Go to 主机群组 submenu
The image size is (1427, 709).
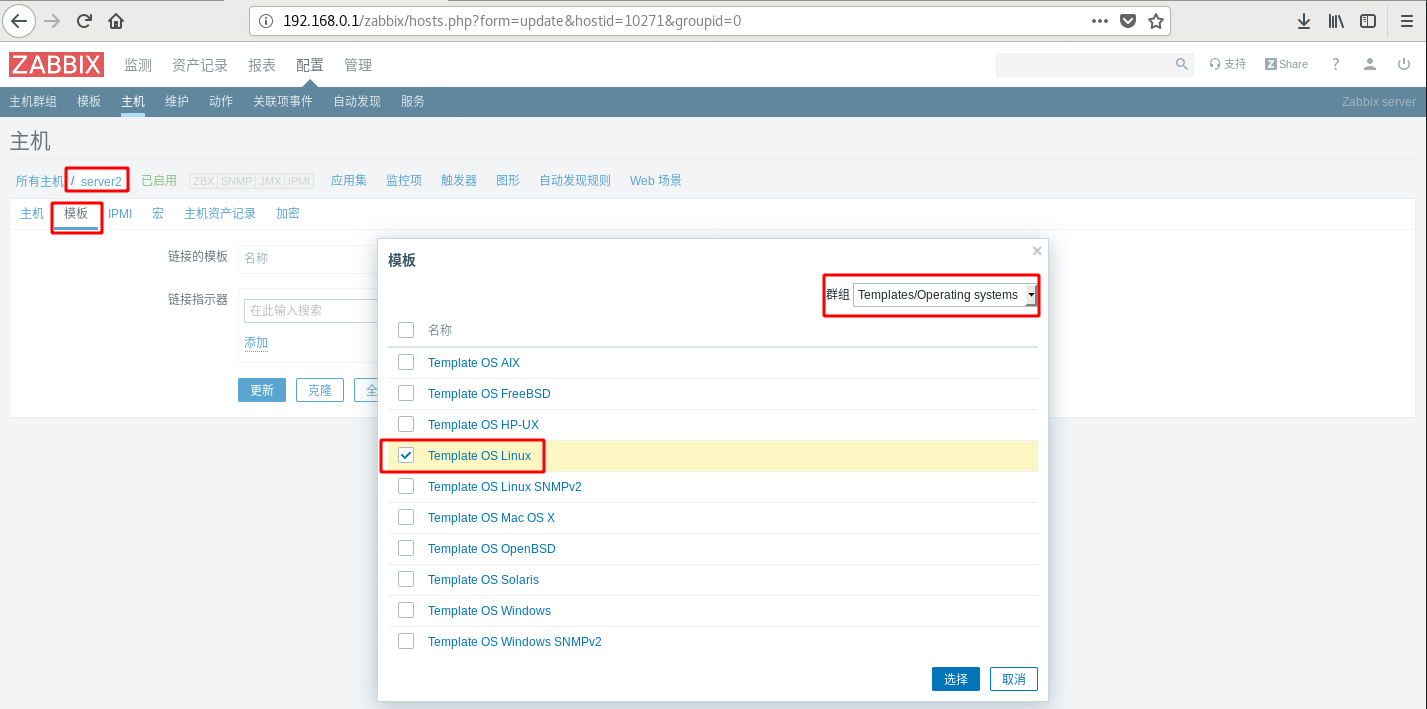point(33,102)
